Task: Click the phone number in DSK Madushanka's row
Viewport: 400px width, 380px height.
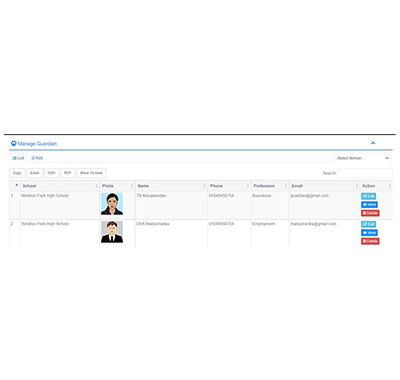Action: (x=221, y=224)
